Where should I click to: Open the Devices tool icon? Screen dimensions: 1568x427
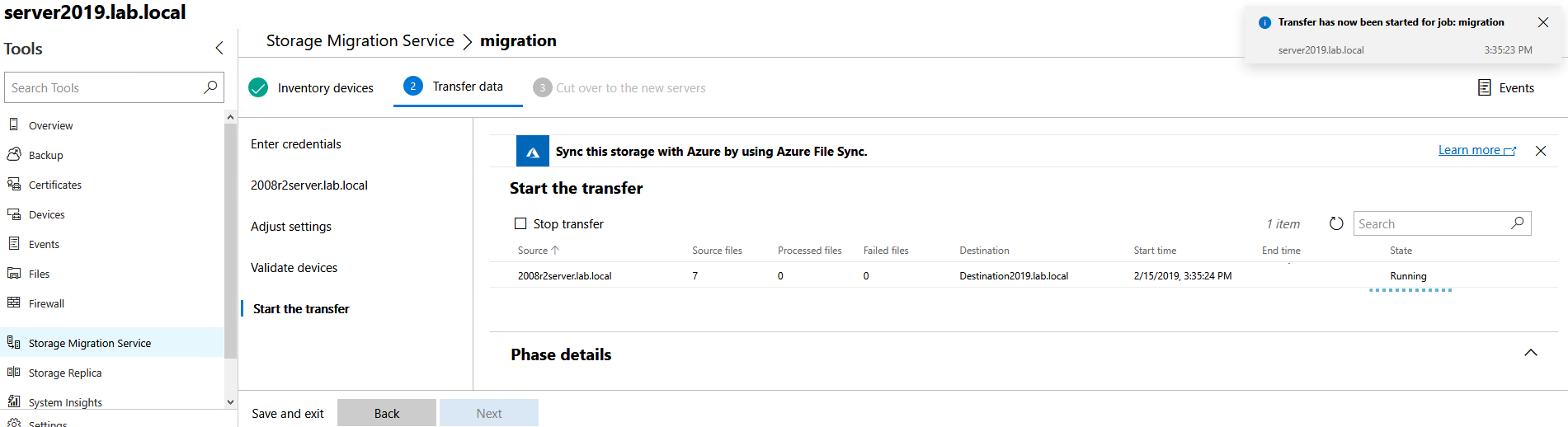click(14, 213)
